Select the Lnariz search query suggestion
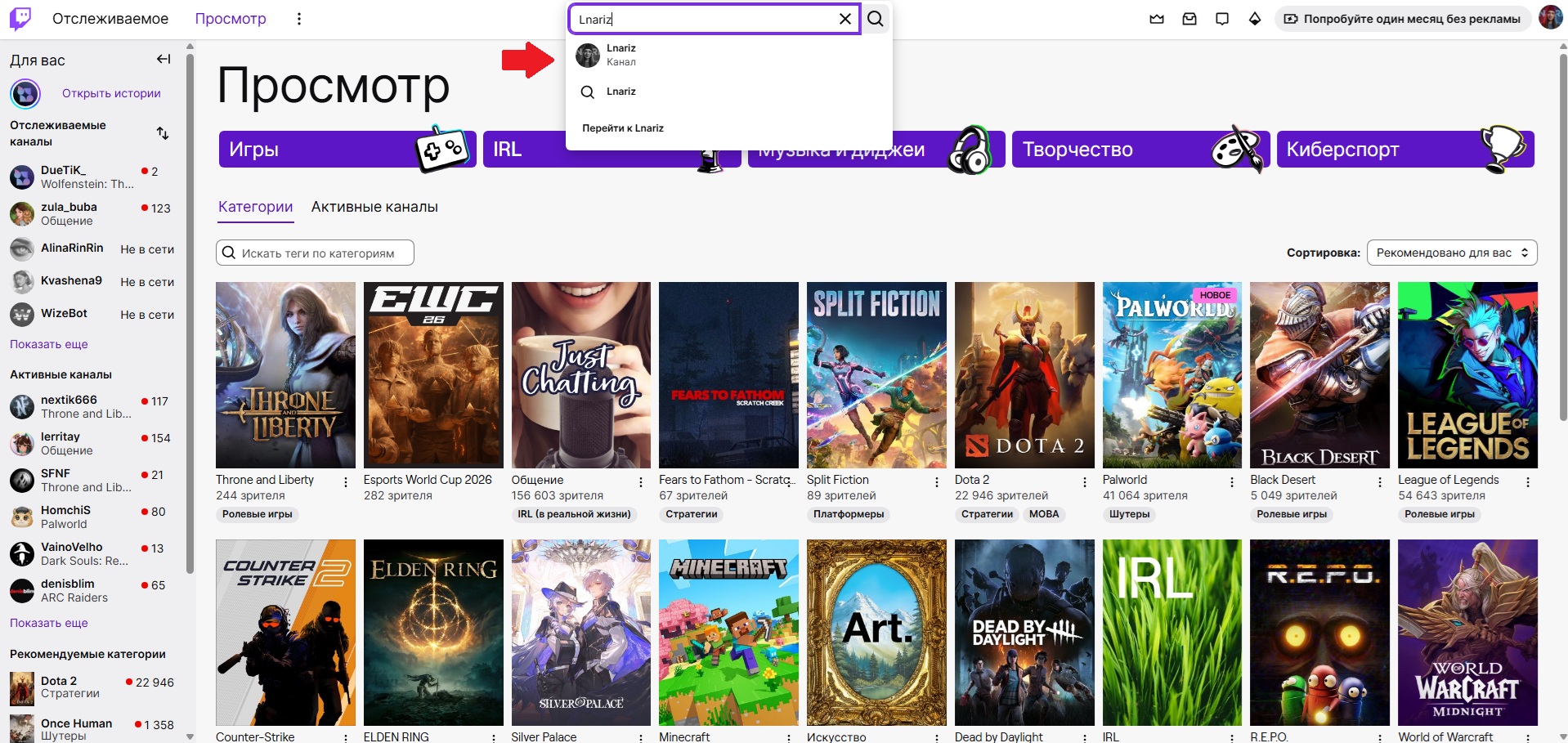Viewport: 1568px width, 743px height. click(x=728, y=92)
